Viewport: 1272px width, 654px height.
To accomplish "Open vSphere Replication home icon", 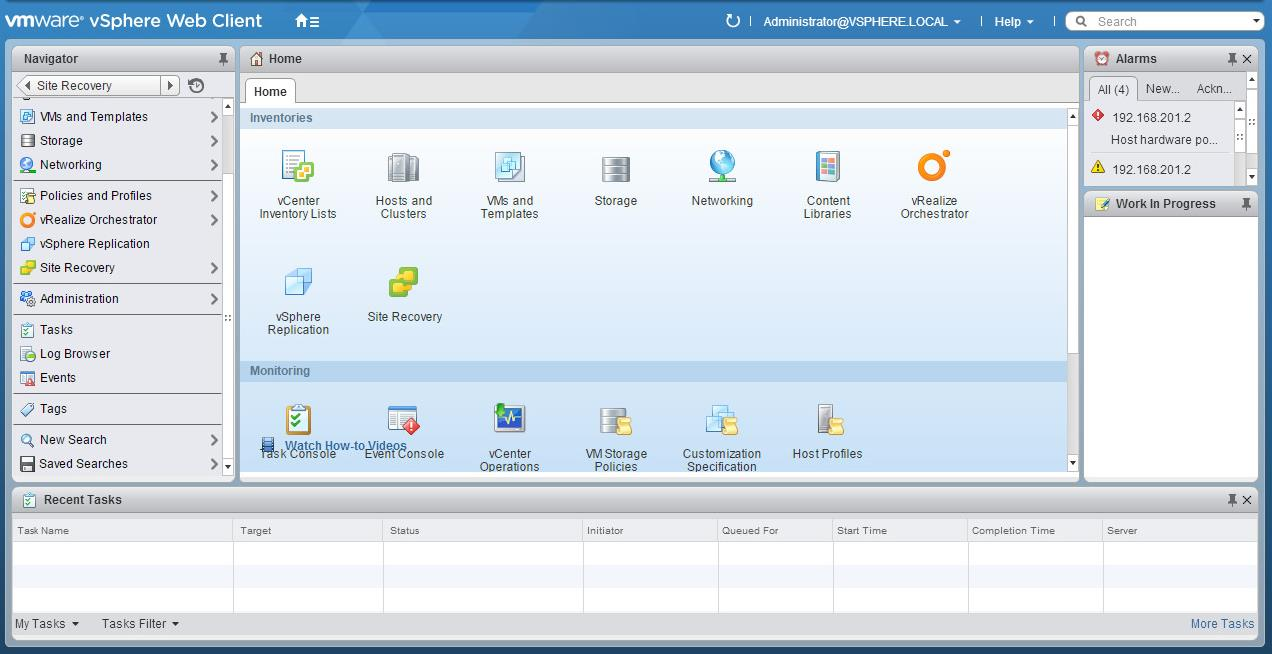I will pyautogui.click(x=298, y=282).
